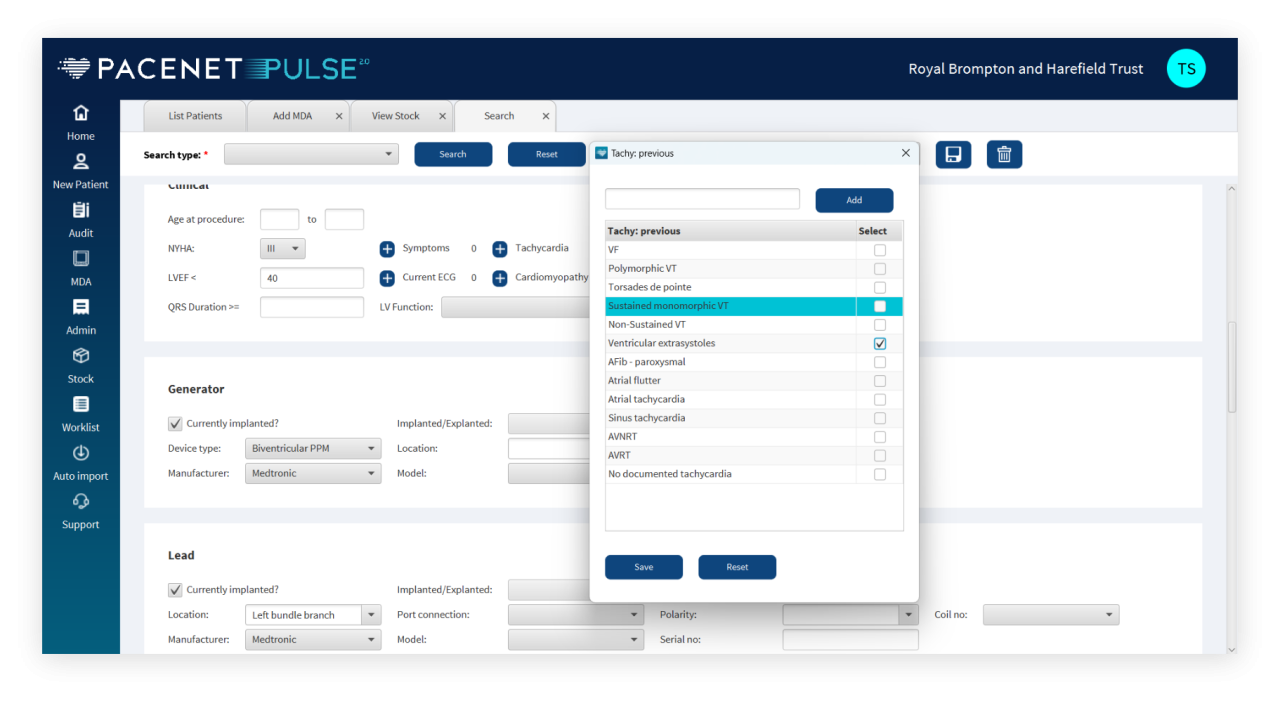Tick the Polymorphic VT checkbox
Image resolution: width=1280 pixels, height=701 pixels.
click(880, 269)
